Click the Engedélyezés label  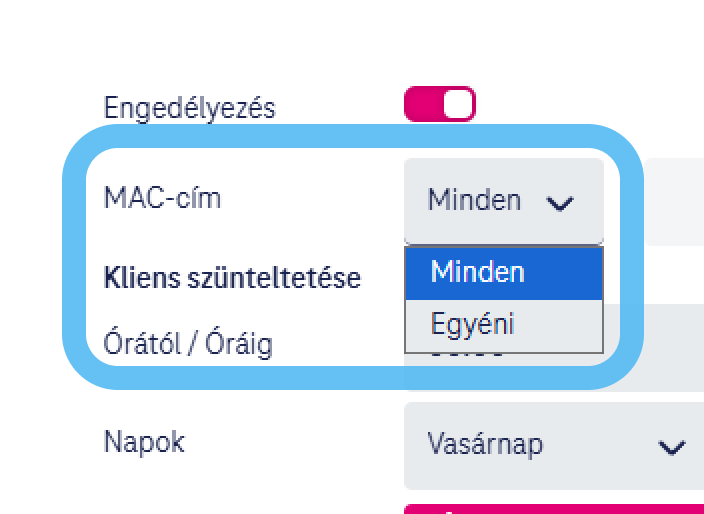tap(189, 107)
